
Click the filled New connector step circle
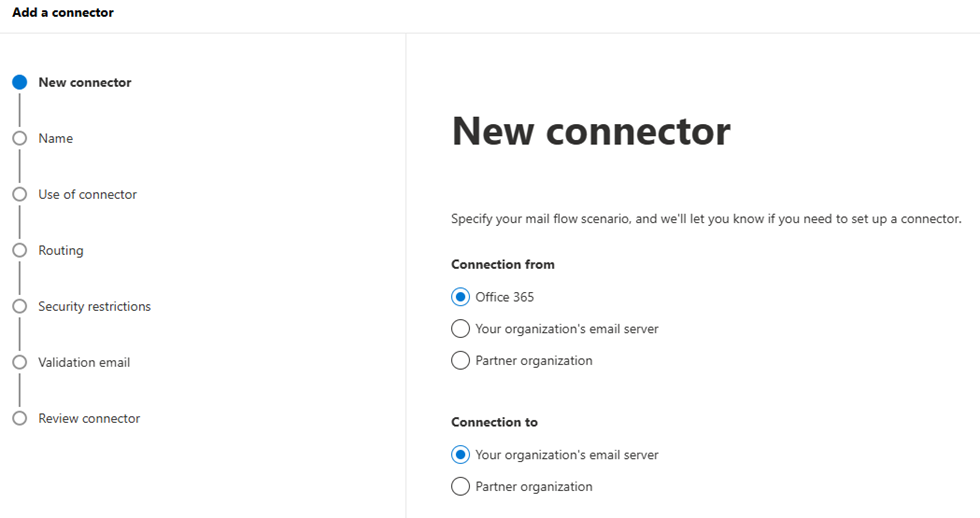pos(19,83)
